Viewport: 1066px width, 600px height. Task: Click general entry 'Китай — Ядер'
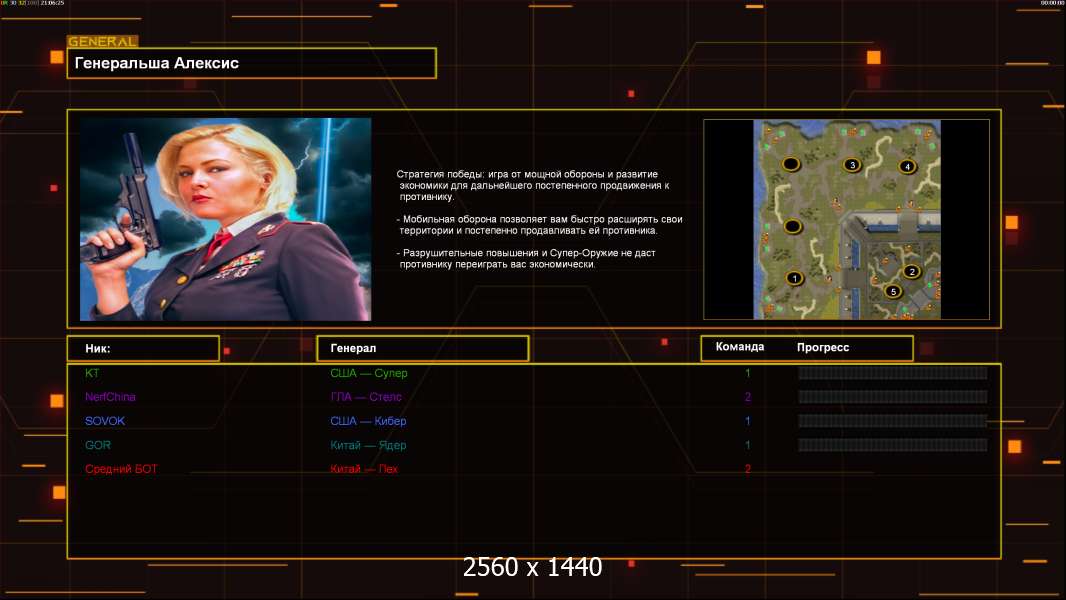pyautogui.click(x=368, y=446)
